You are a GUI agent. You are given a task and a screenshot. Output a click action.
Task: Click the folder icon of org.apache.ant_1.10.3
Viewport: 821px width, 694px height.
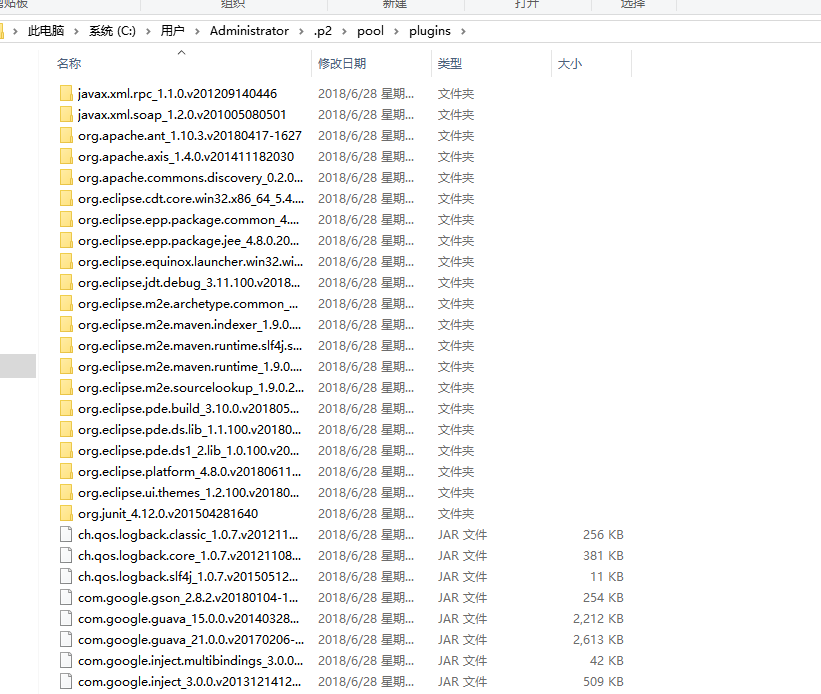point(66,136)
